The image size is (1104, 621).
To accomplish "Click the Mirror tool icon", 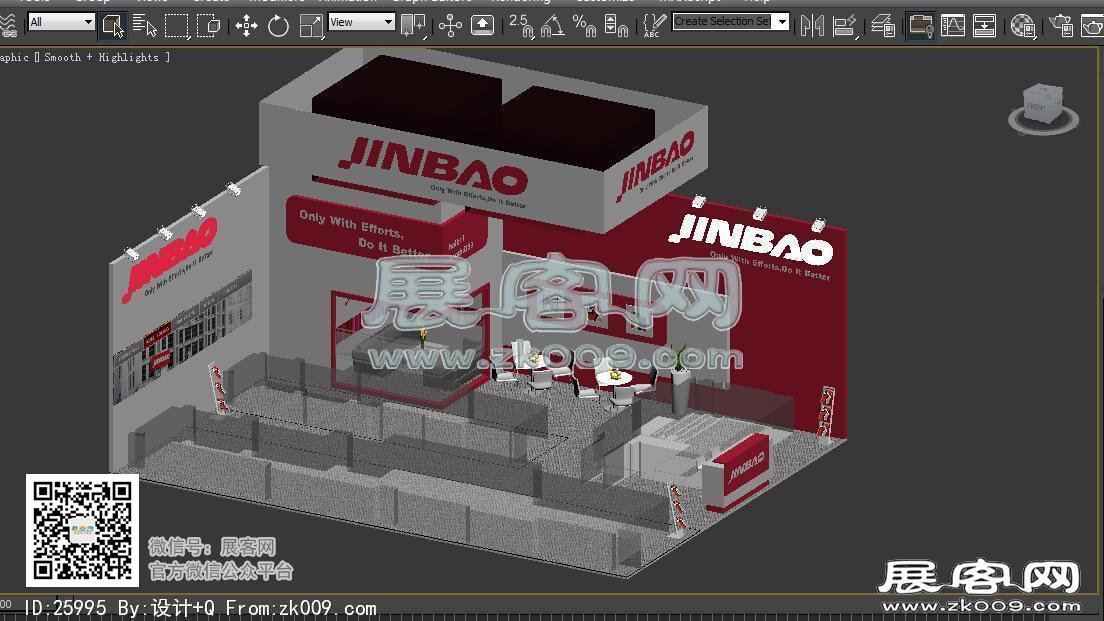I will [812, 26].
